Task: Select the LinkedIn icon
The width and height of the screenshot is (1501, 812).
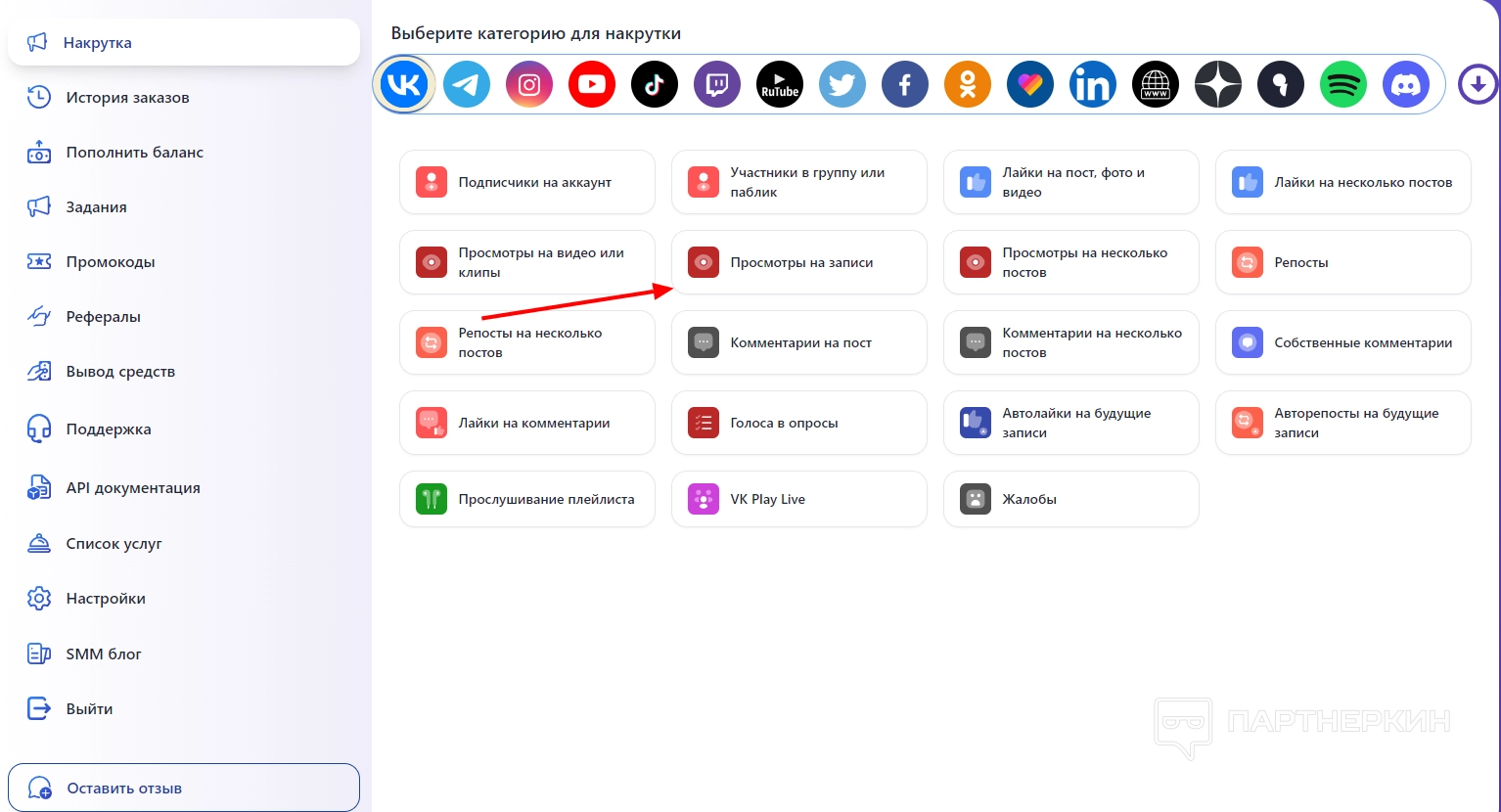Action: (1093, 85)
